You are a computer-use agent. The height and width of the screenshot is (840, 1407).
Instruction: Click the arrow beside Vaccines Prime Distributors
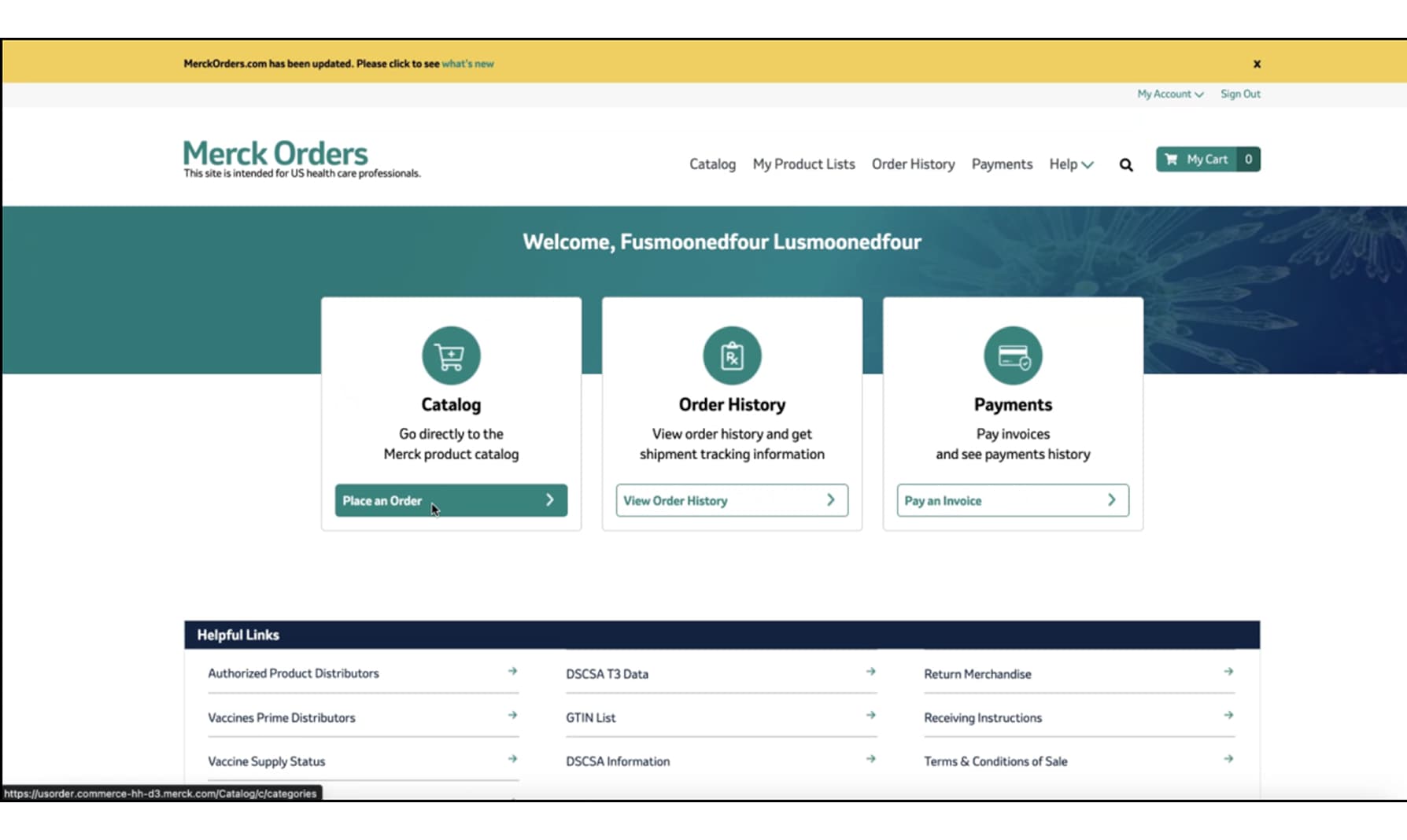click(512, 715)
